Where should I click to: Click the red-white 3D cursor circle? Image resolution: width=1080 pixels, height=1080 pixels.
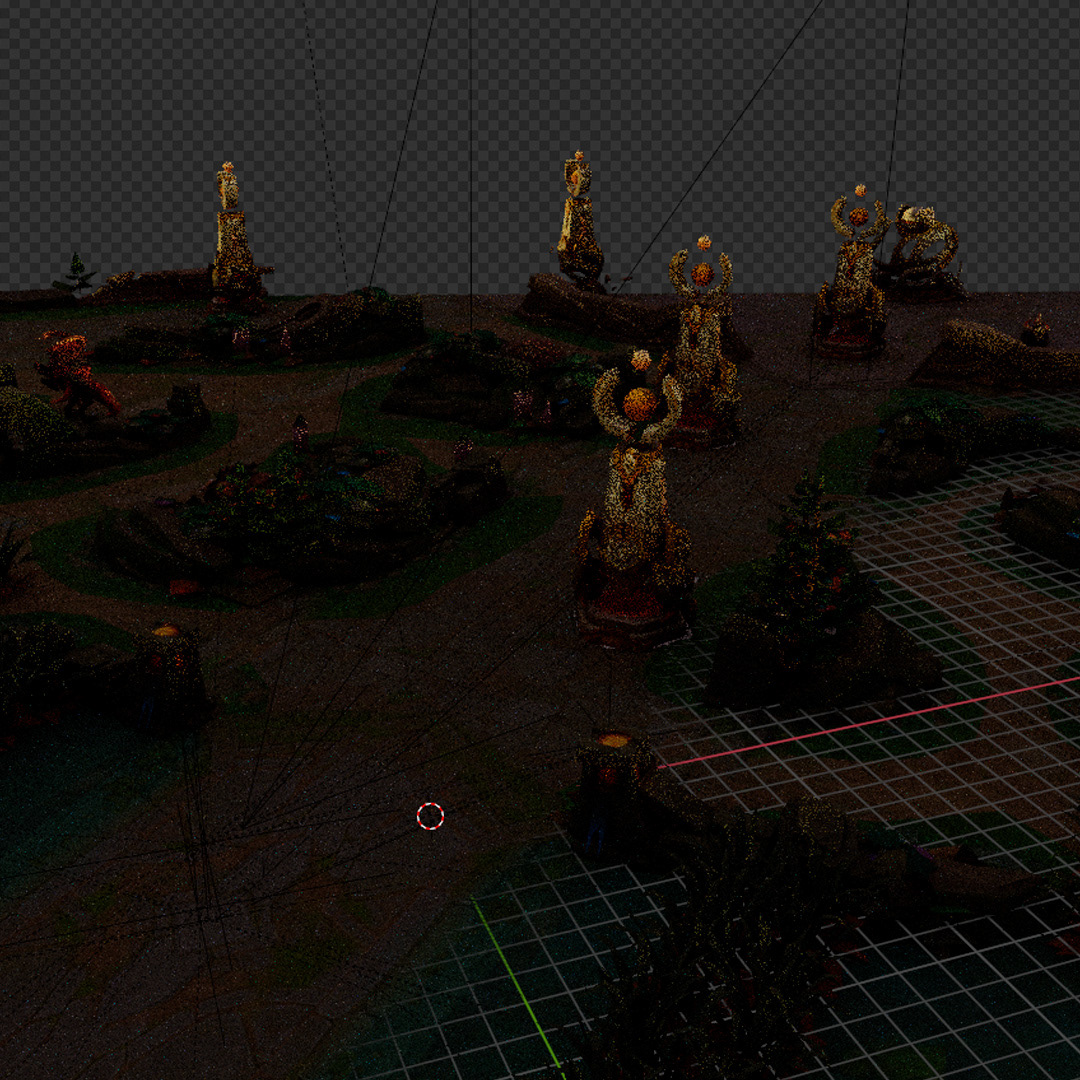(x=430, y=816)
